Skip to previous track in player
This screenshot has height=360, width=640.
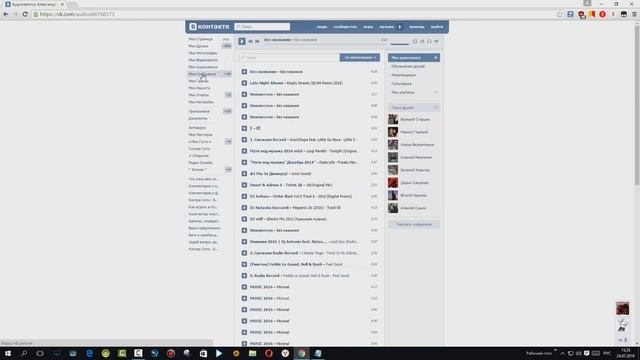(x=251, y=41)
